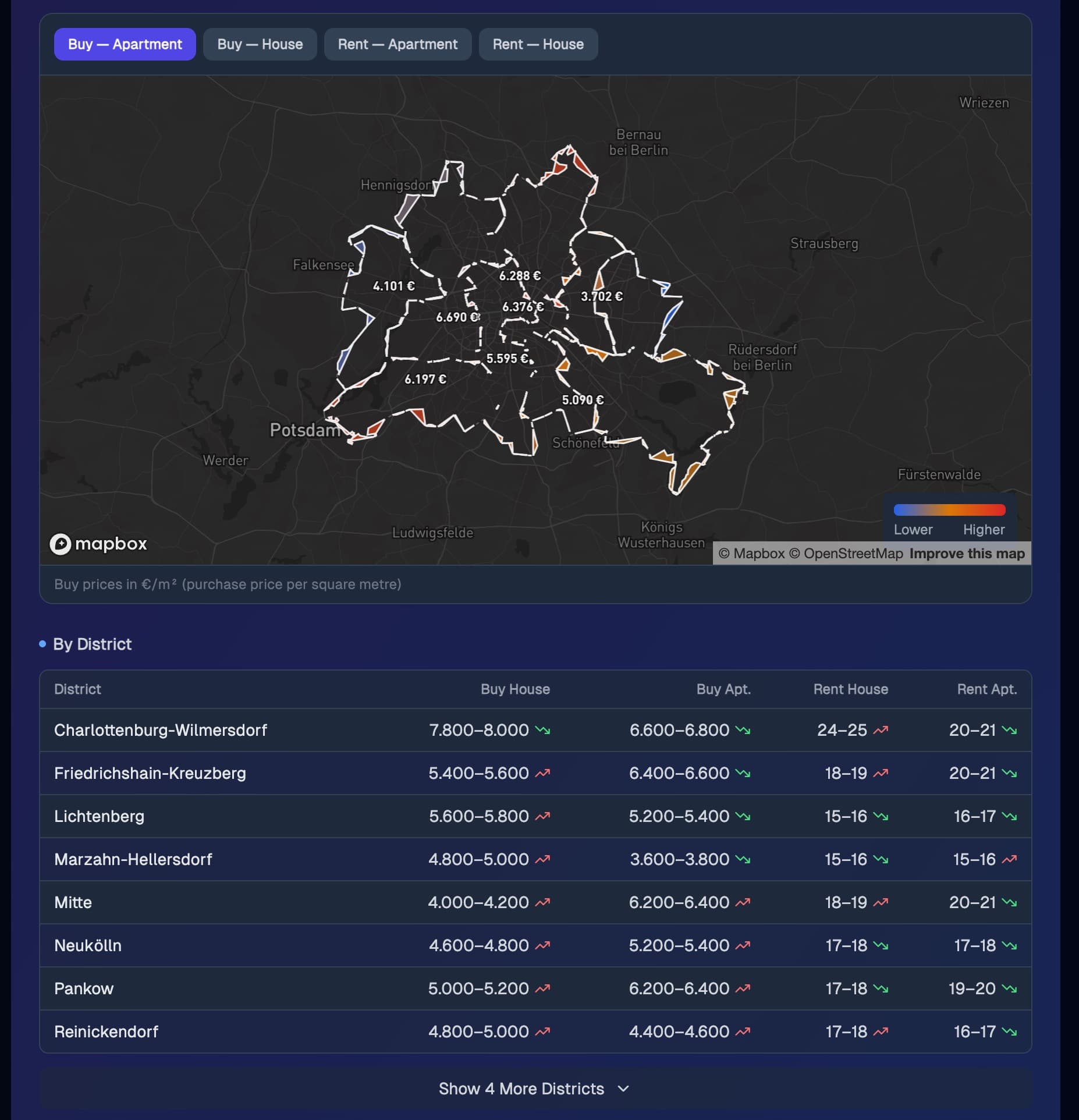Click the 3.702 € price label on map

click(602, 296)
